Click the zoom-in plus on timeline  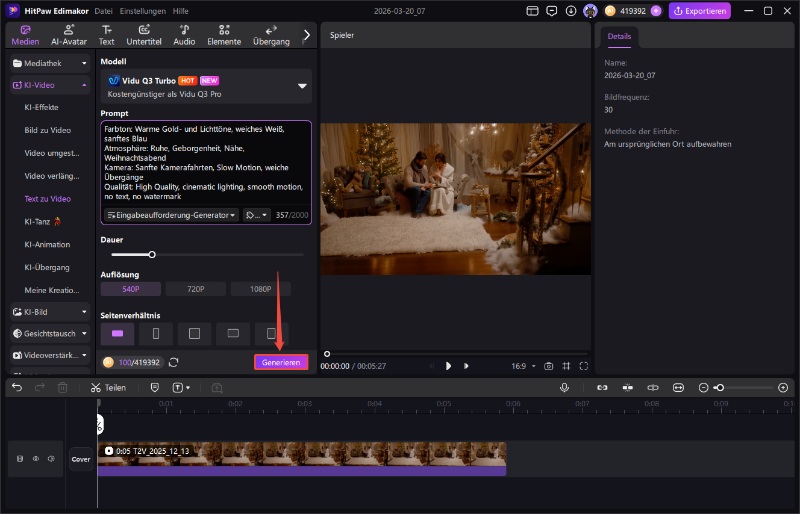[783, 387]
